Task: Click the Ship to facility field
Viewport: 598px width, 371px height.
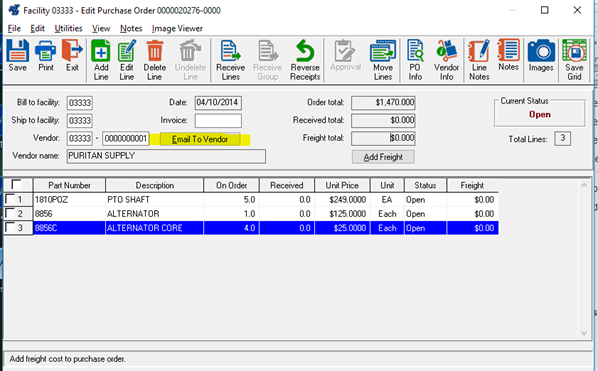Action: pyautogui.click(x=80, y=120)
